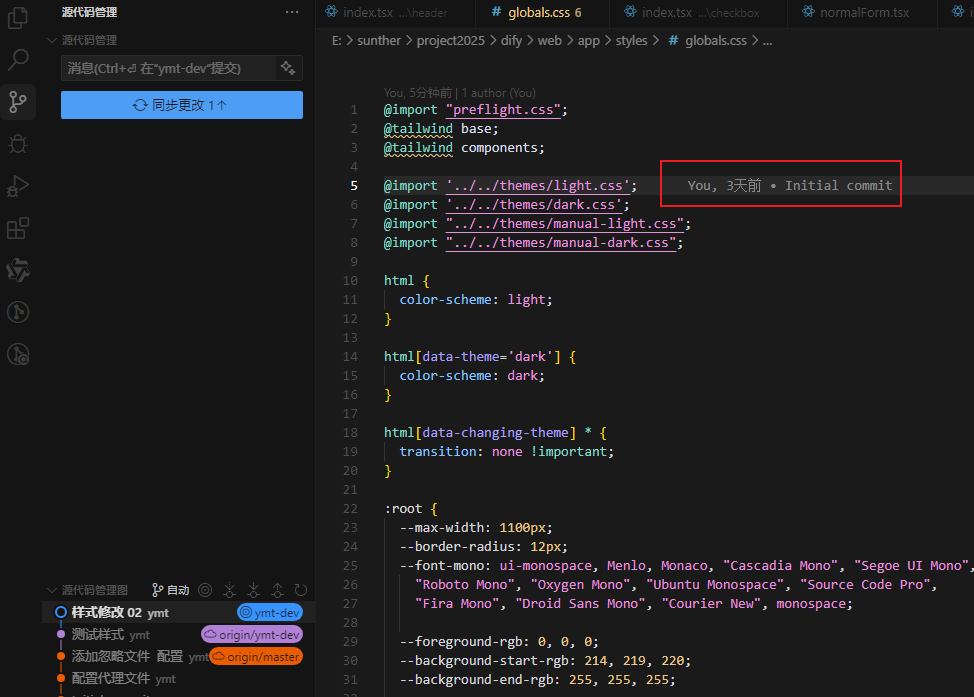
Task: Open the source control more-actions menu
Action: pos(292,11)
